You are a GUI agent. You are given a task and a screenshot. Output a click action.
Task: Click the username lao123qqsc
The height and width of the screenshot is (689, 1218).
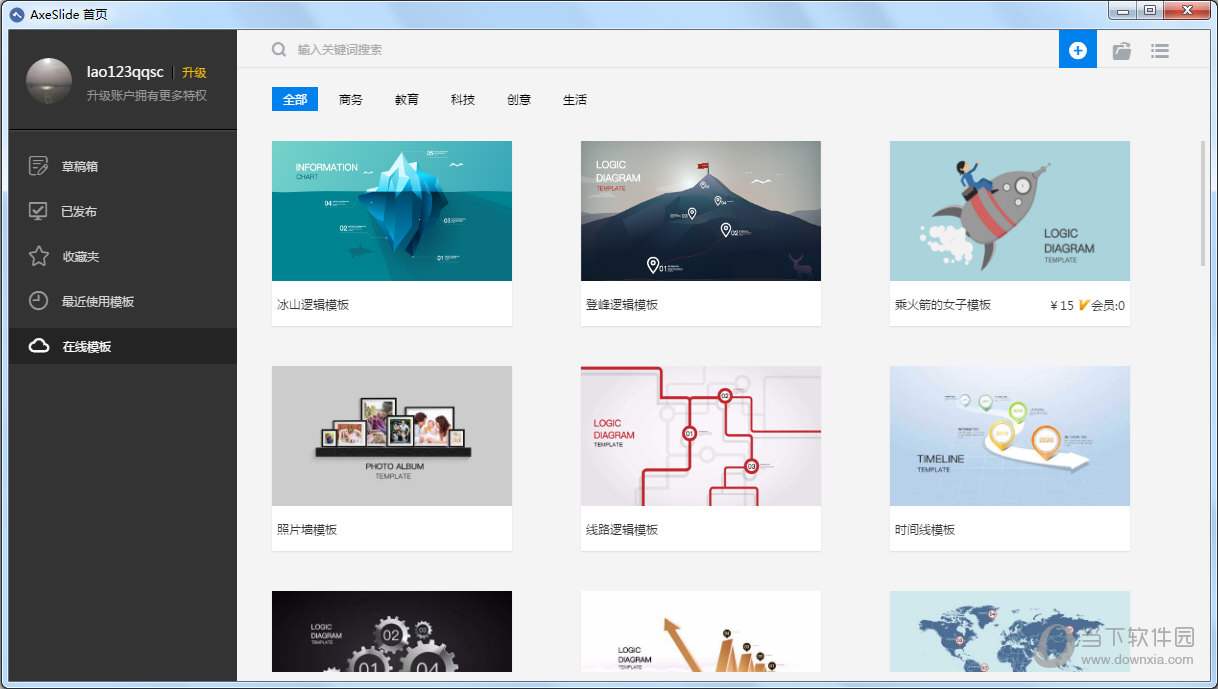tap(125, 72)
